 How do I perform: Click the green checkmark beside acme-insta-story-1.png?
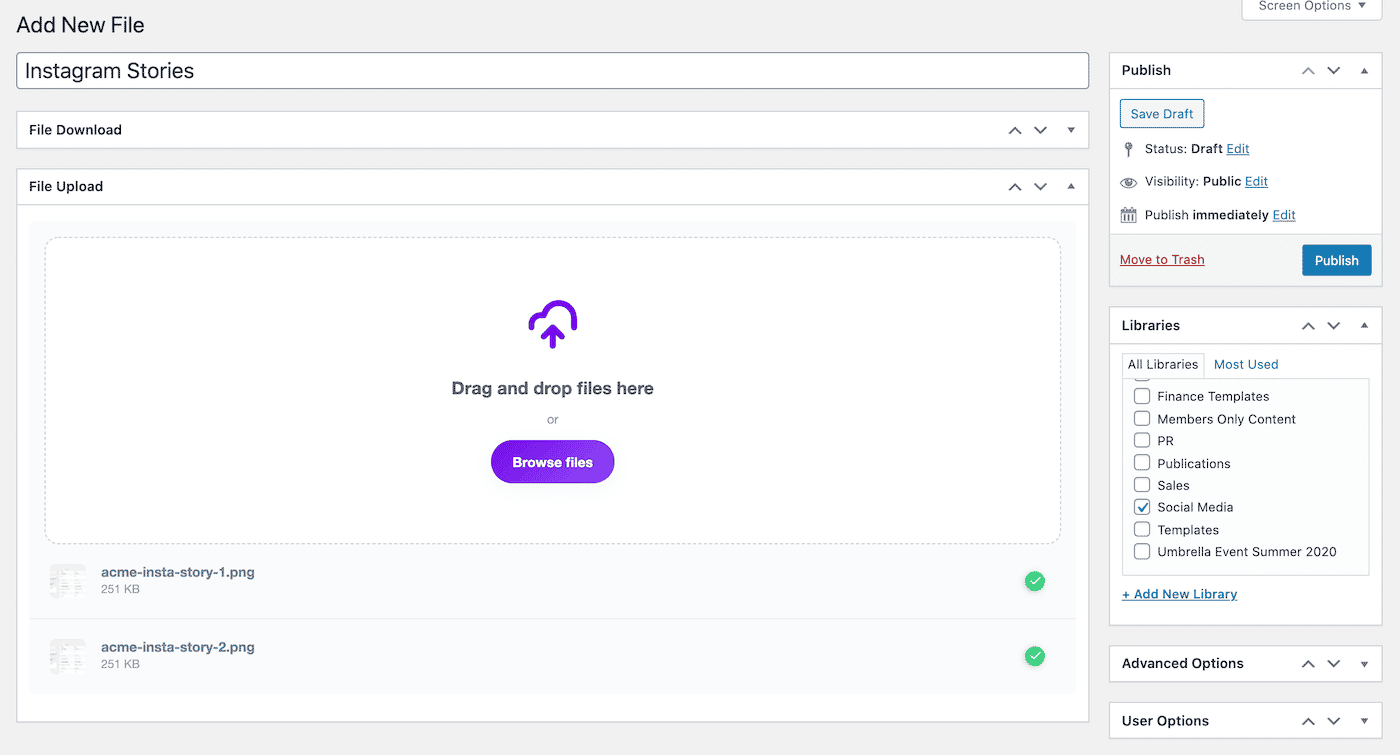pyautogui.click(x=1035, y=581)
